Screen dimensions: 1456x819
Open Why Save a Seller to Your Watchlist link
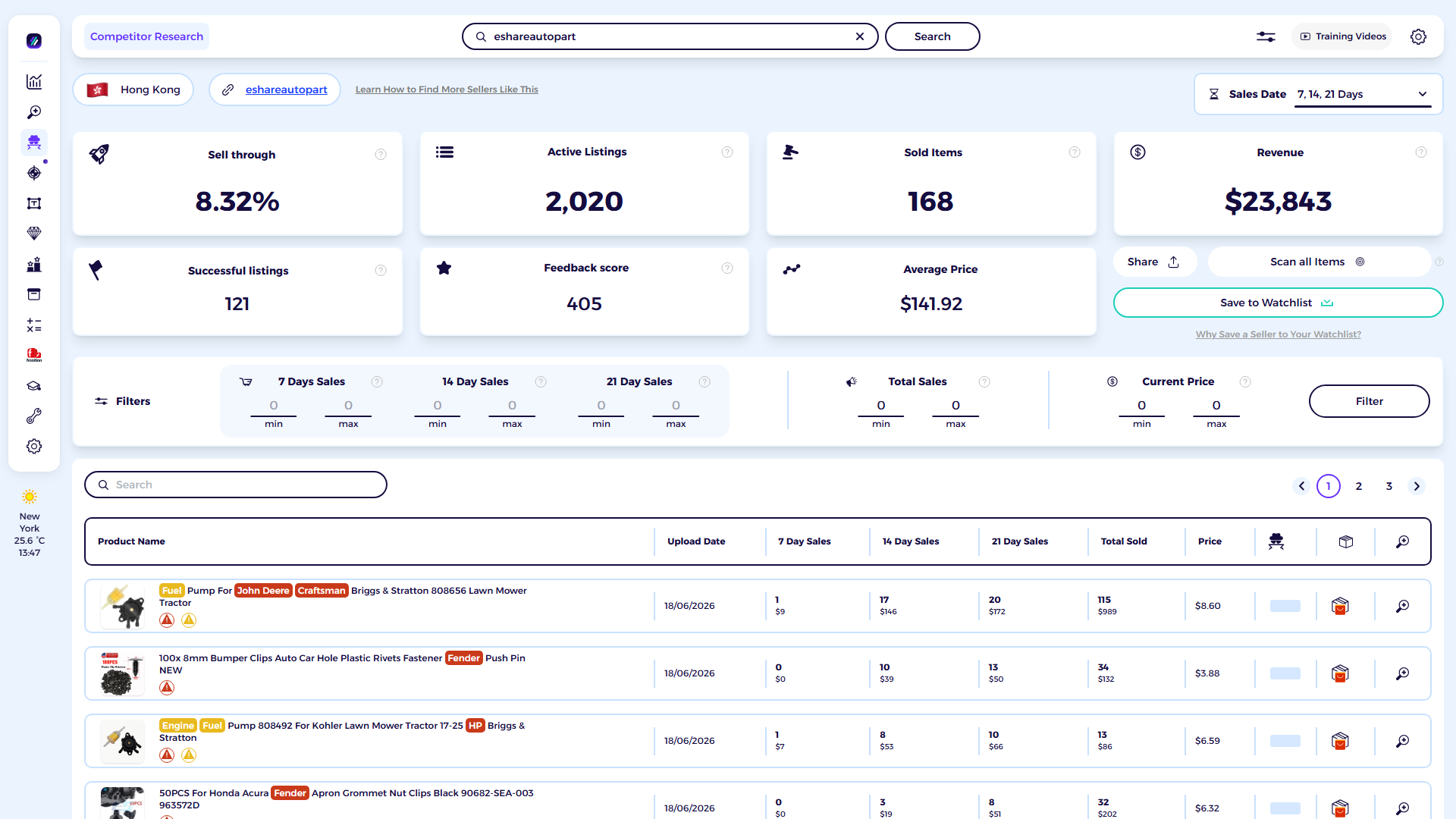pyautogui.click(x=1278, y=334)
